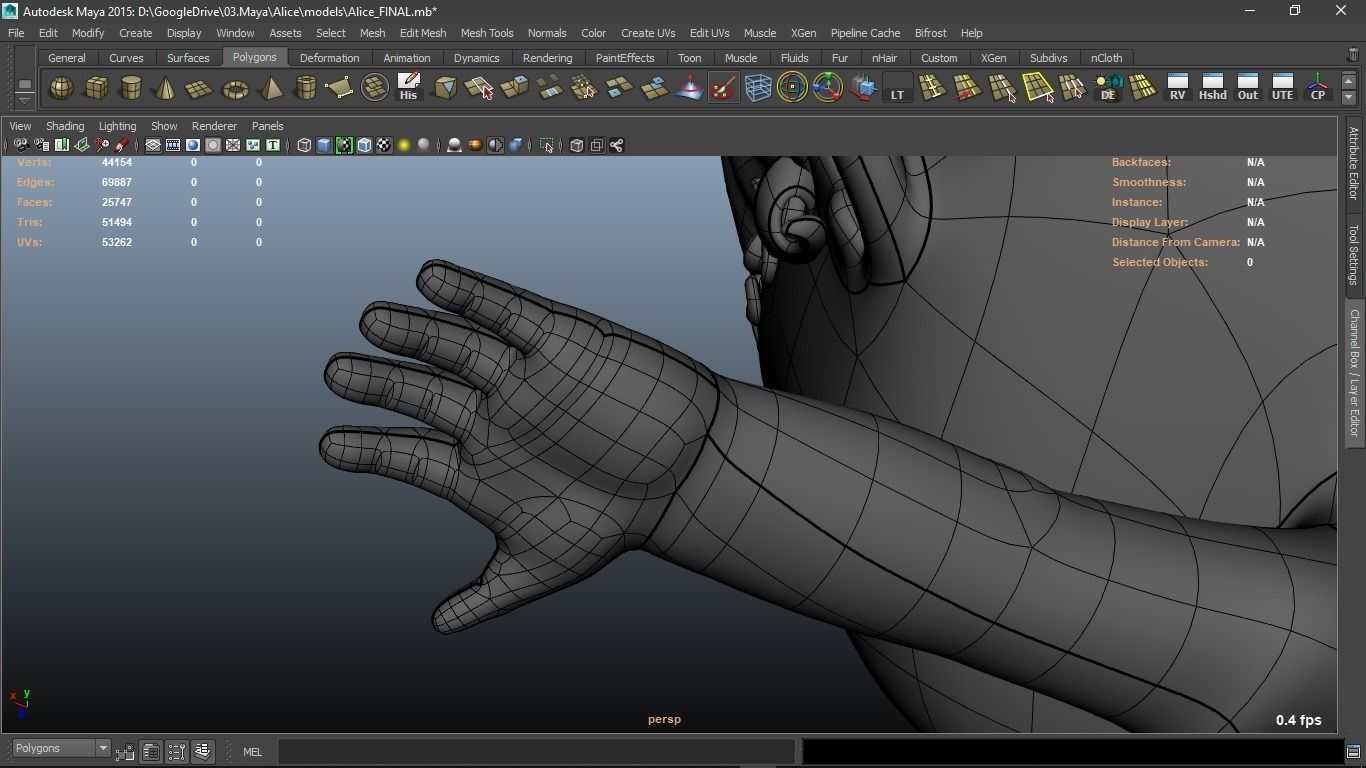This screenshot has width=1366, height=768.
Task: Switch to the Subdivs shelf tab
Action: 1048,58
